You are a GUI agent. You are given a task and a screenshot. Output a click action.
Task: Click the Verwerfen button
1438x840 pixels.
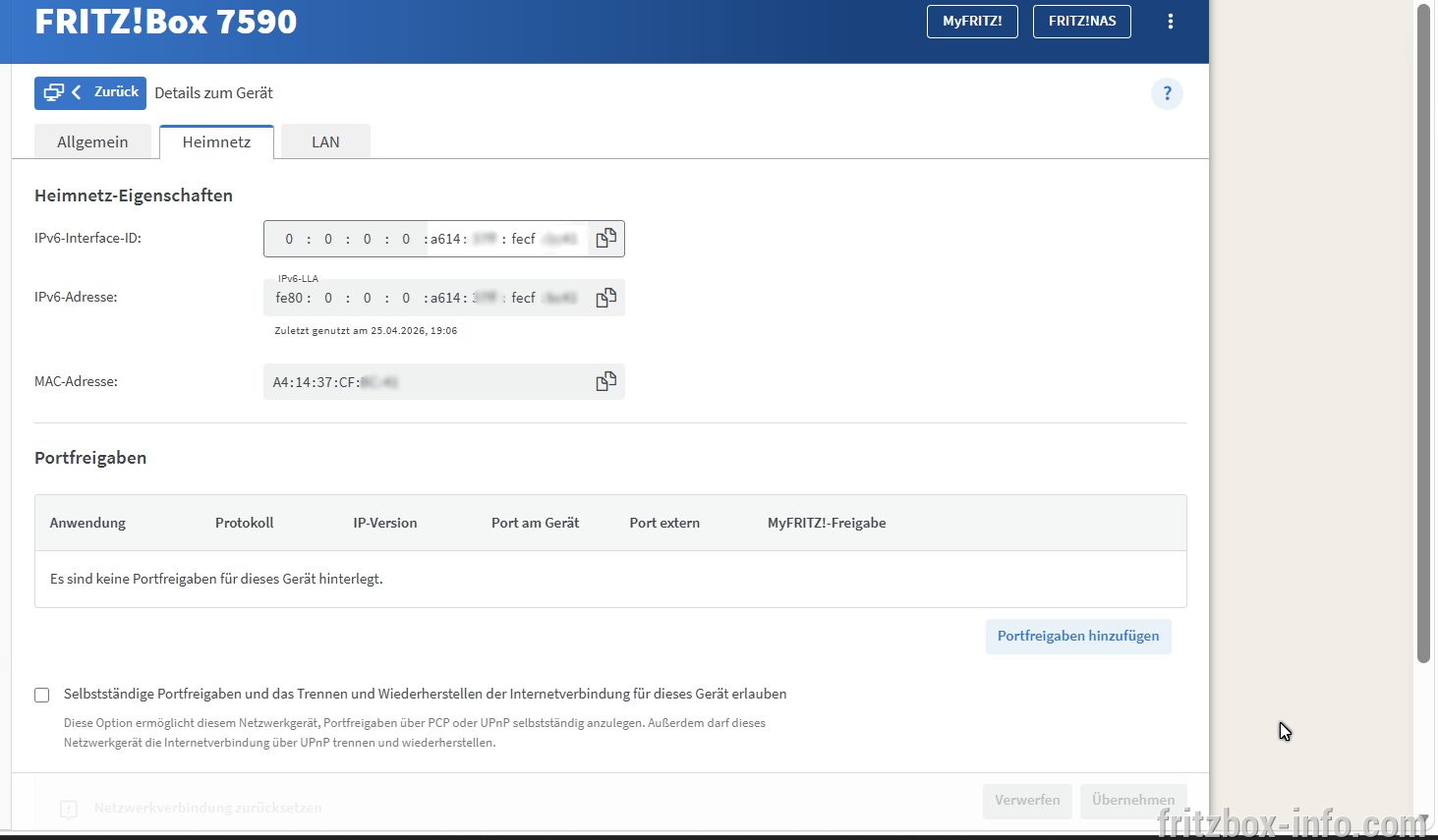point(1027,800)
